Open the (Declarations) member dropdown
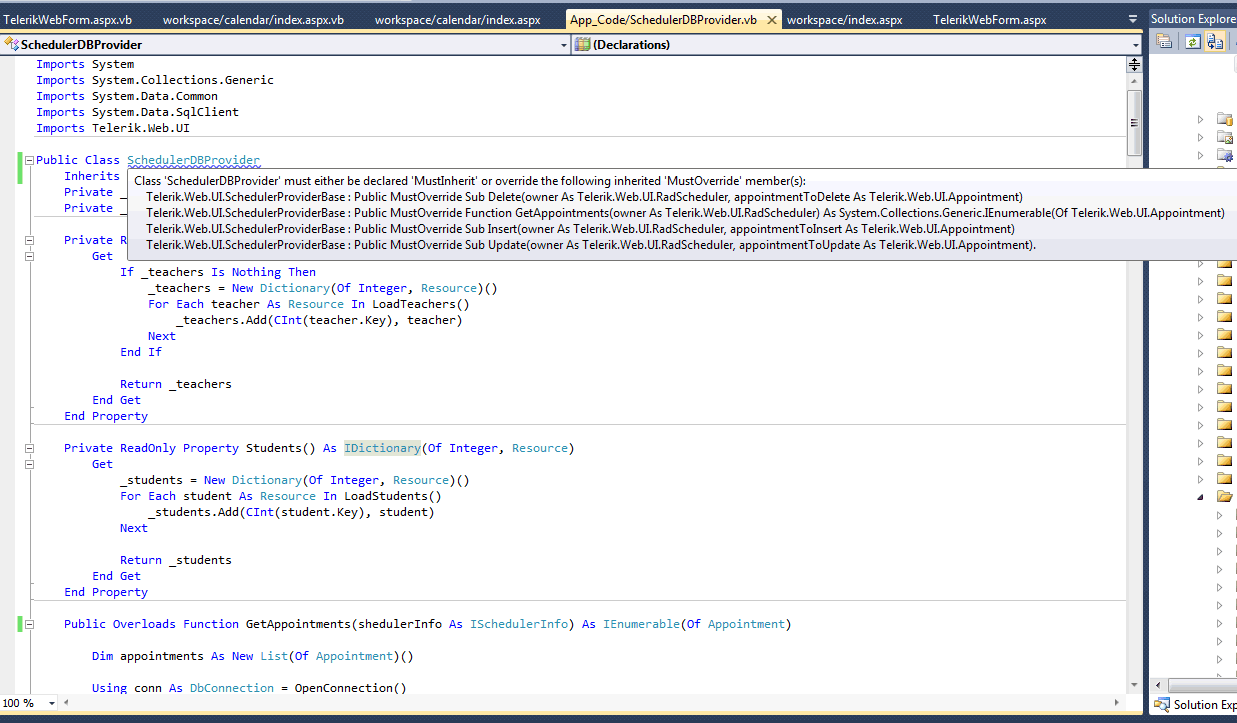This screenshot has height=723, width=1237. point(1136,45)
